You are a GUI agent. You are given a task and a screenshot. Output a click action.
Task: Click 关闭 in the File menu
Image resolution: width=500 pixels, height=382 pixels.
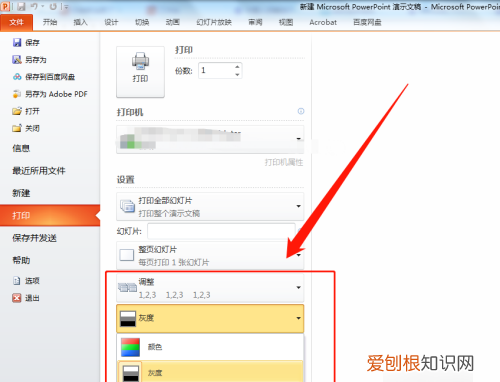pos(26,128)
